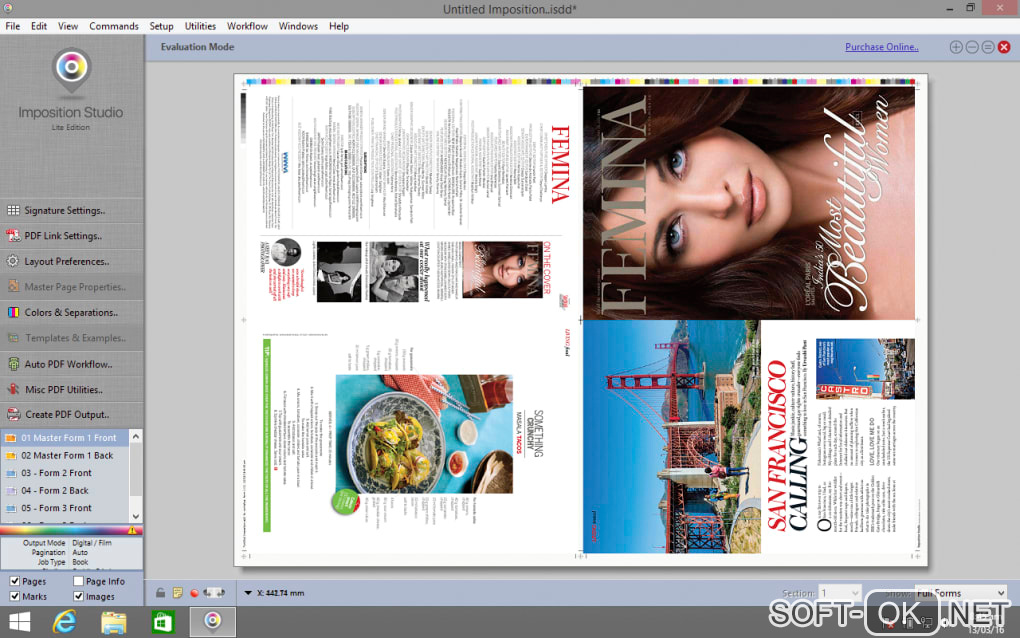Image resolution: width=1020 pixels, height=638 pixels.
Task: Click the color gamut warning icon
Action: coord(133,530)
